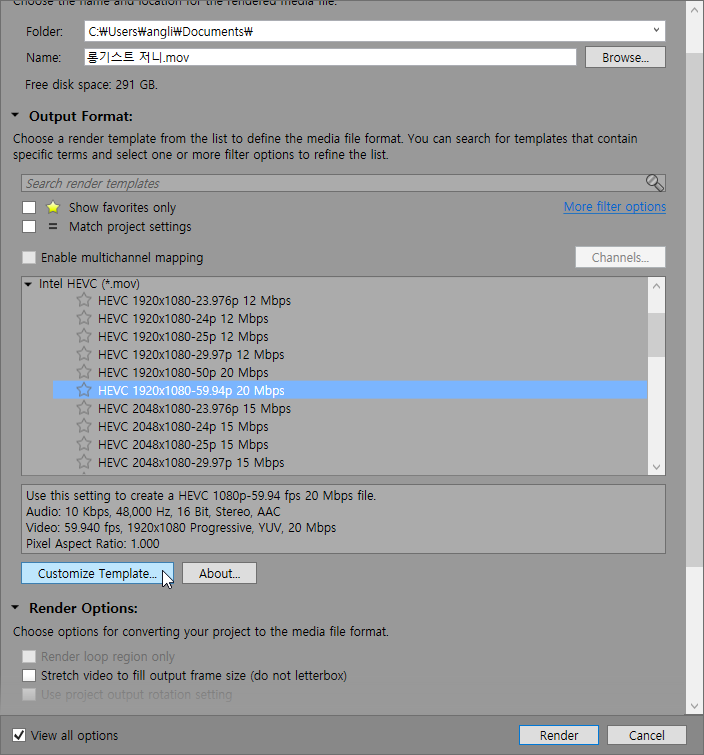The image size is (704, 755).
Task: Favorite the HEVC 1920x1080-29.97p 12 Mbps star
Action: (84, 354)
